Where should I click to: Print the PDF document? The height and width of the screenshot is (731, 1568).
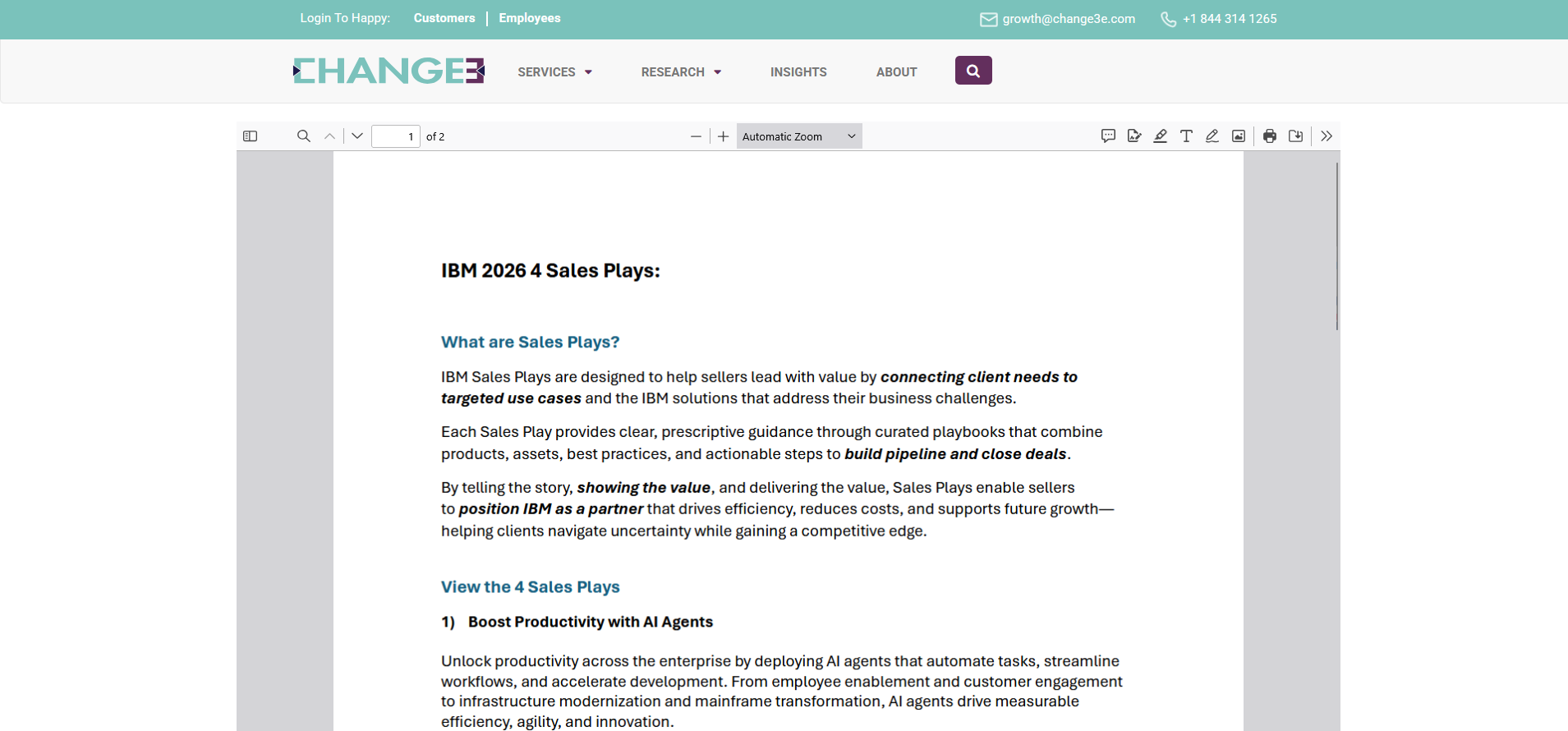(x=1270, y=136)
